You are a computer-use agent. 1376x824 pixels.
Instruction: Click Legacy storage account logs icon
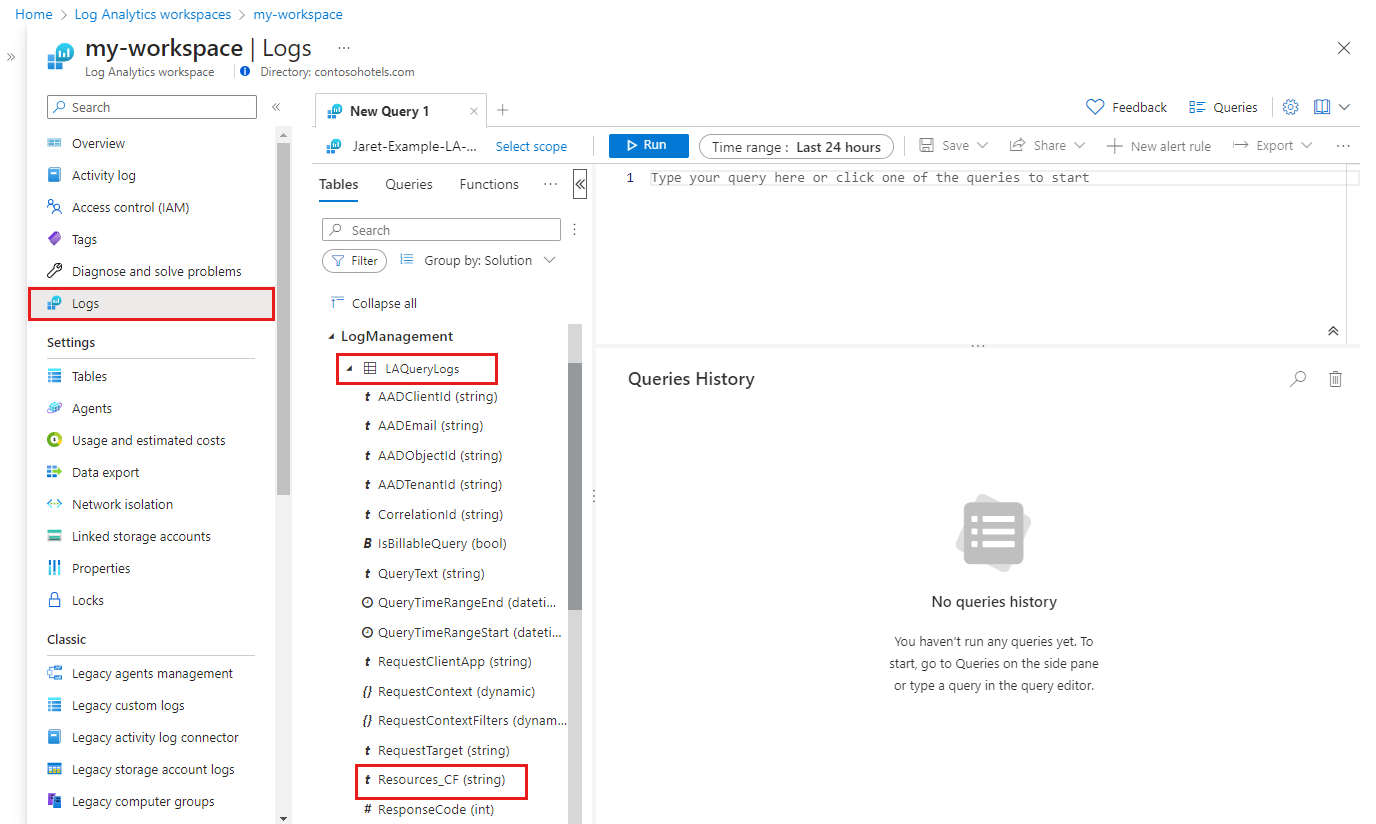pos(55,769)
